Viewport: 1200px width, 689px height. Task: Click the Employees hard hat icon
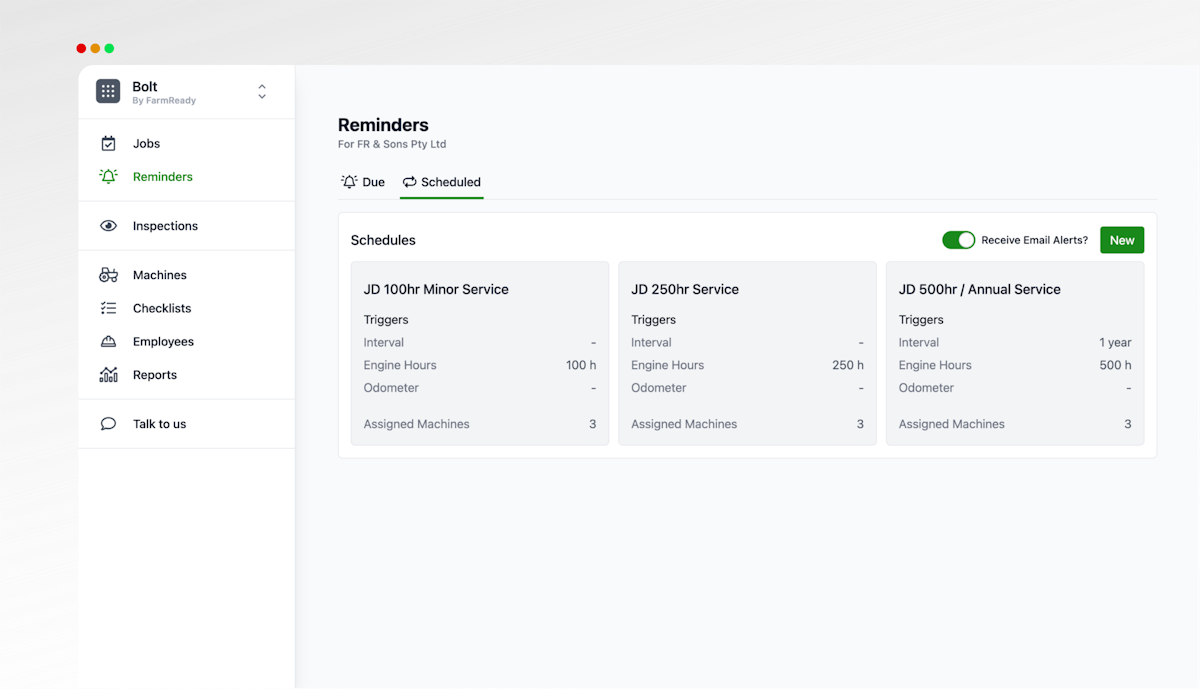[x=108, y=342]
